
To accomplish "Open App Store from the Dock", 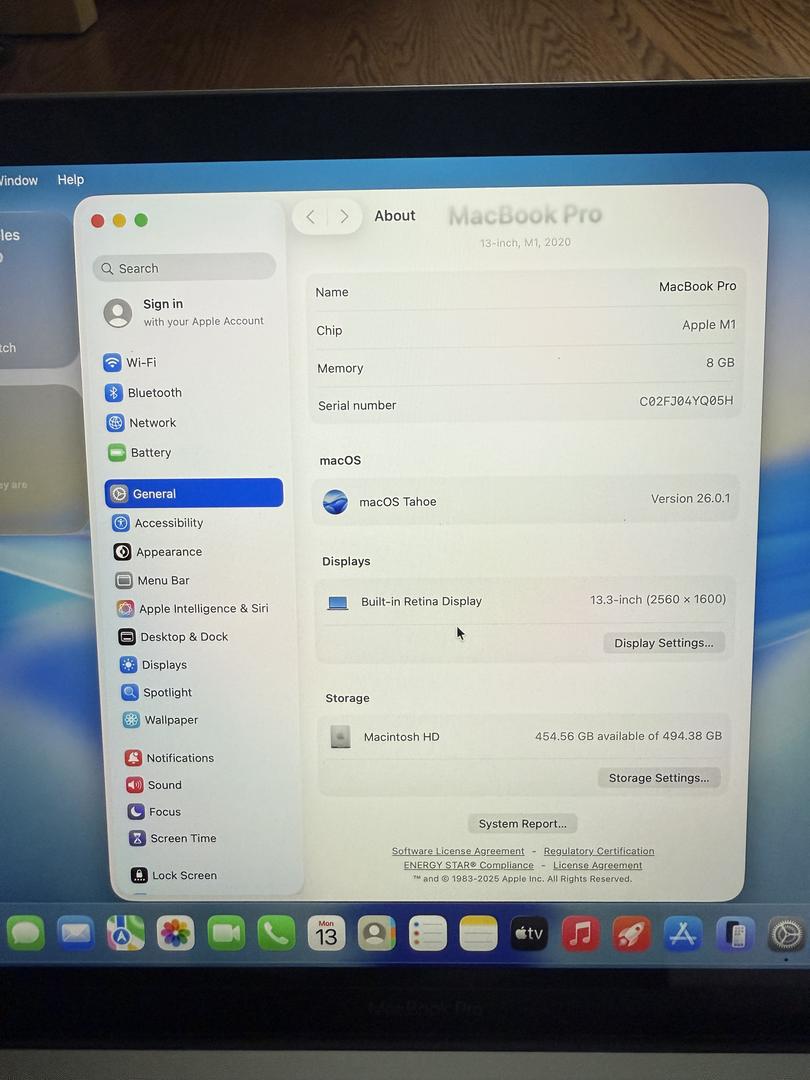I will (683, 934).
